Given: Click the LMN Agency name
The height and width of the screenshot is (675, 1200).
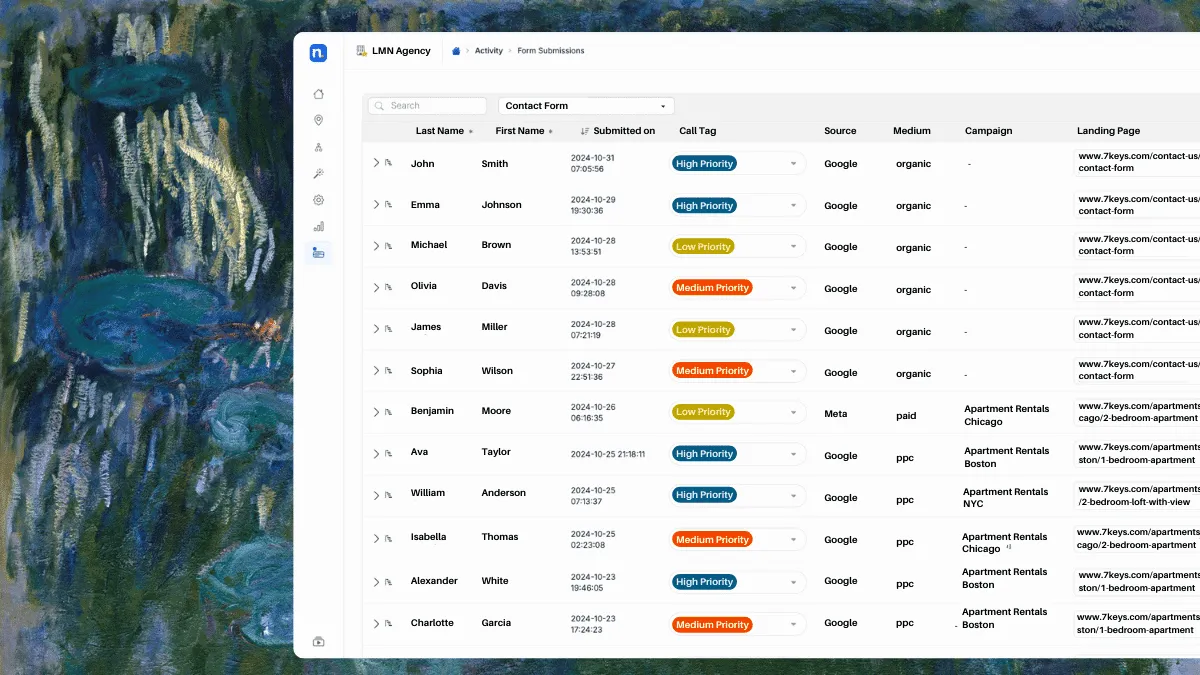Looking at the screenshot, I should tap(402, 51).
